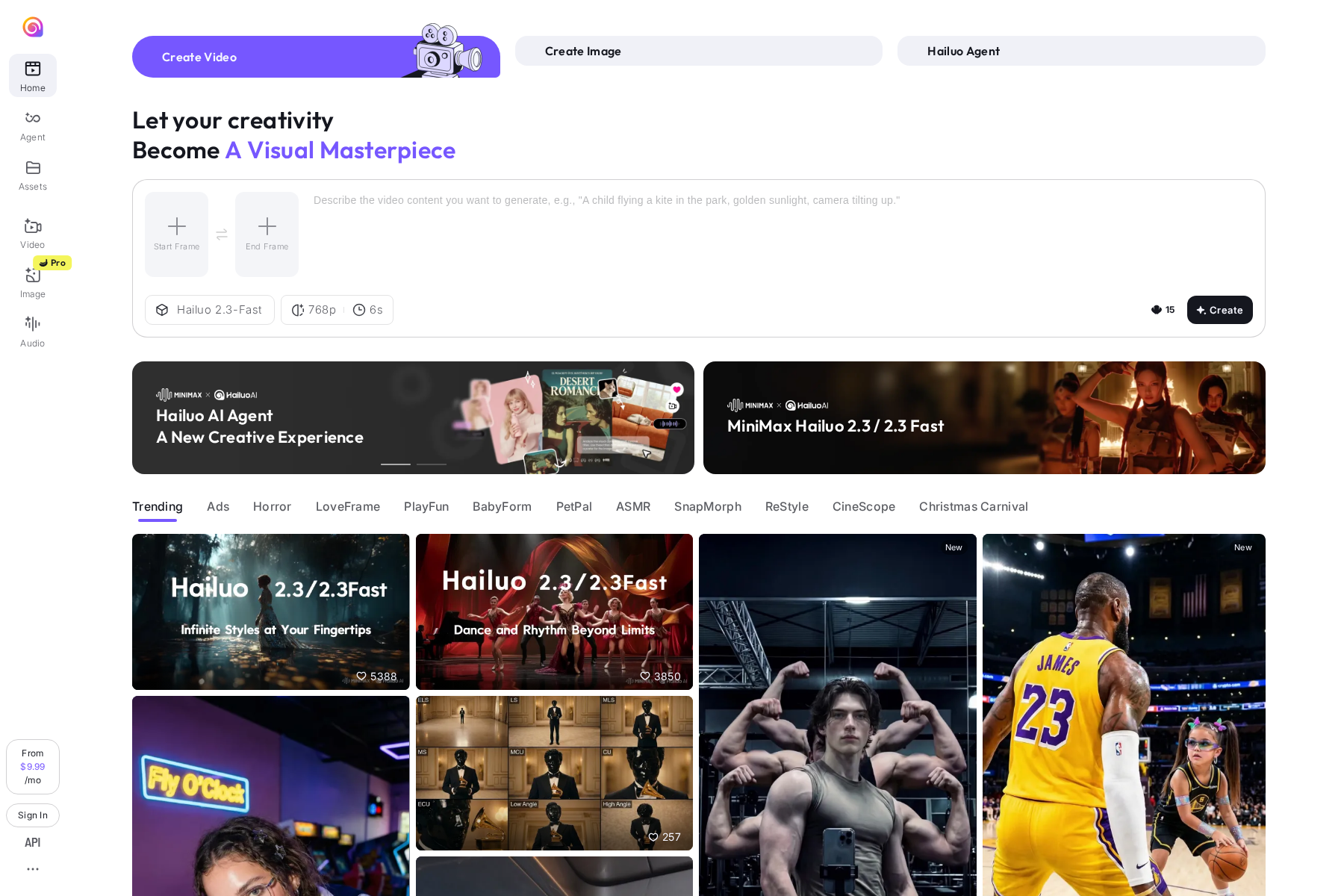
Task: Show the second banner carousel slide
Action: [432, 464]
